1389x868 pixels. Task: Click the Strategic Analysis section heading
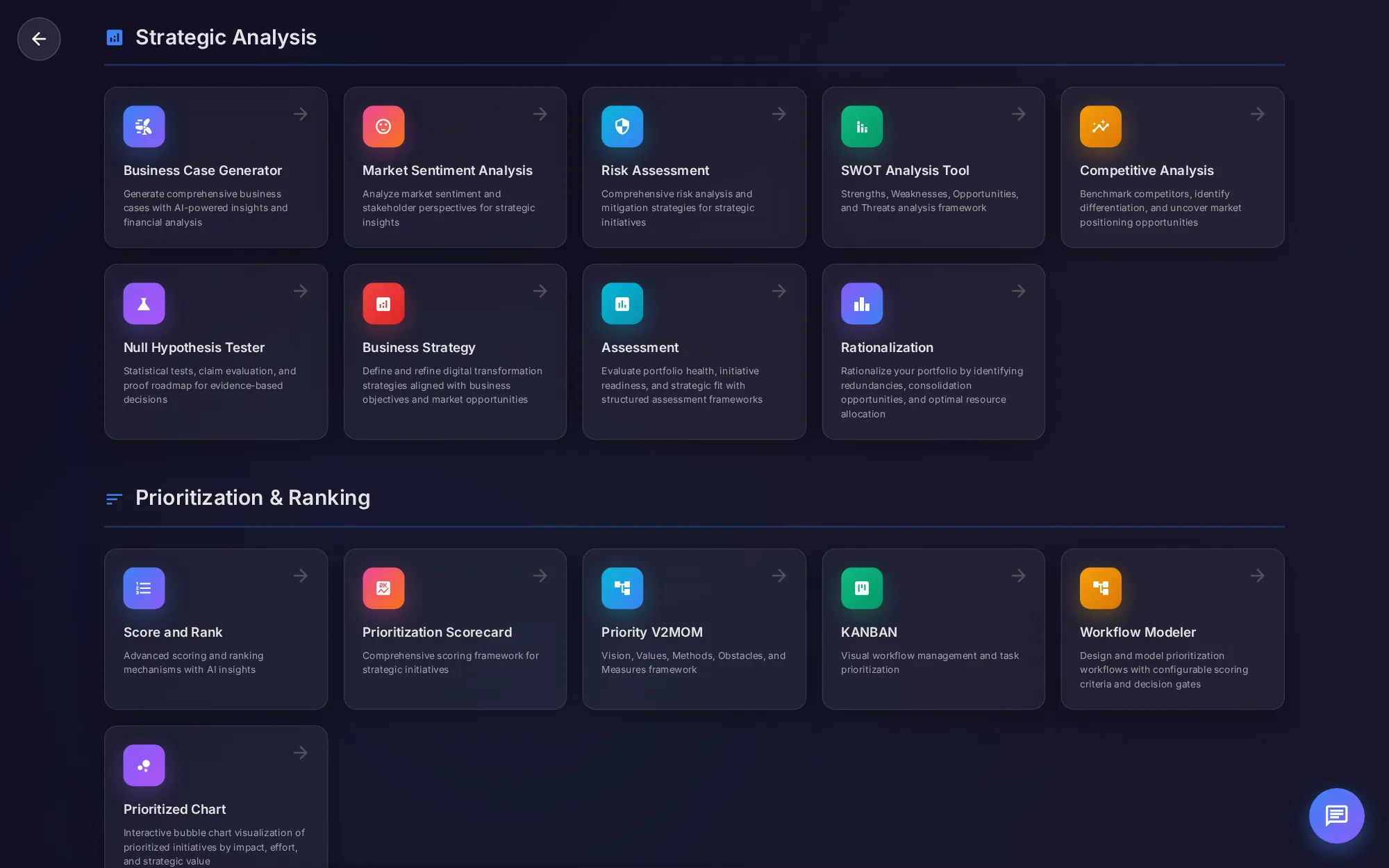pos(226,37)
